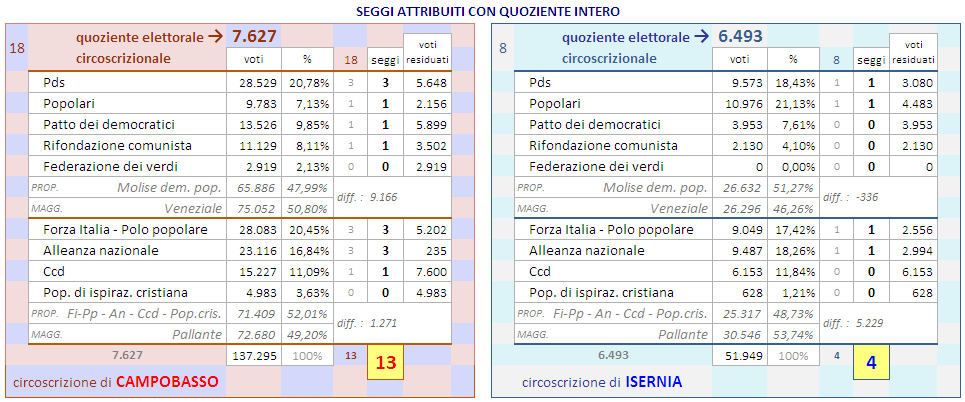Click the yellow 4 seats total cell

[x=871, y=363]
